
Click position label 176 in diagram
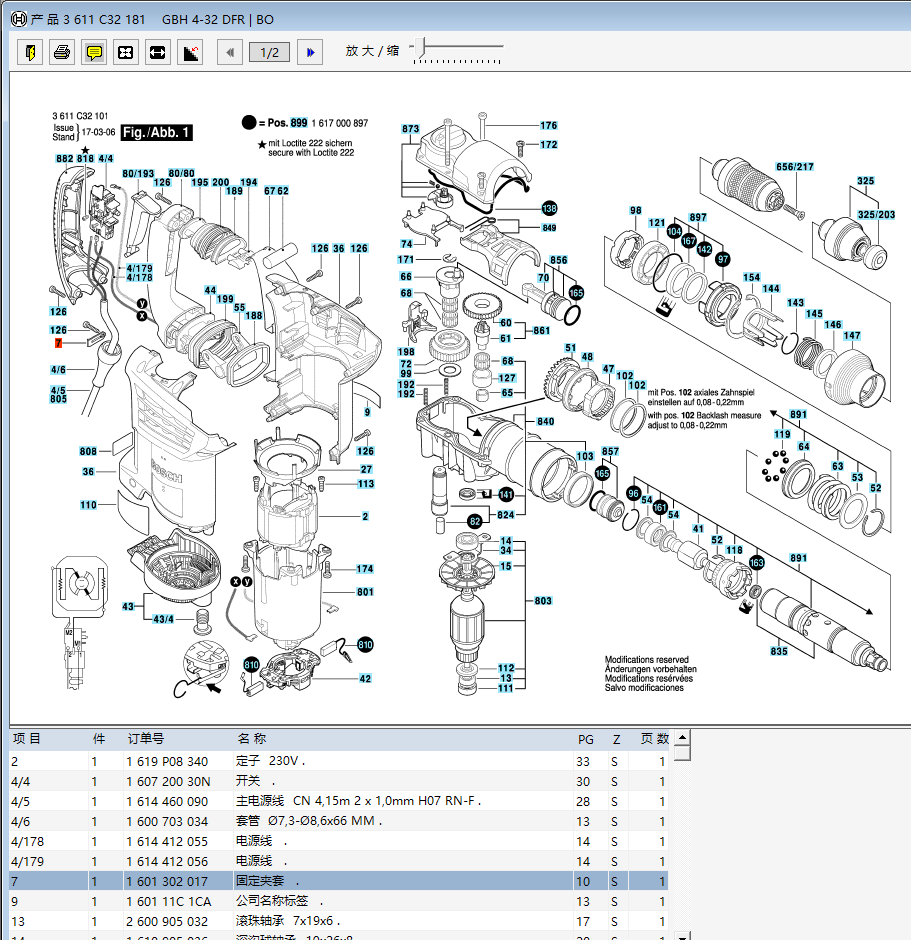coord(548,125)
